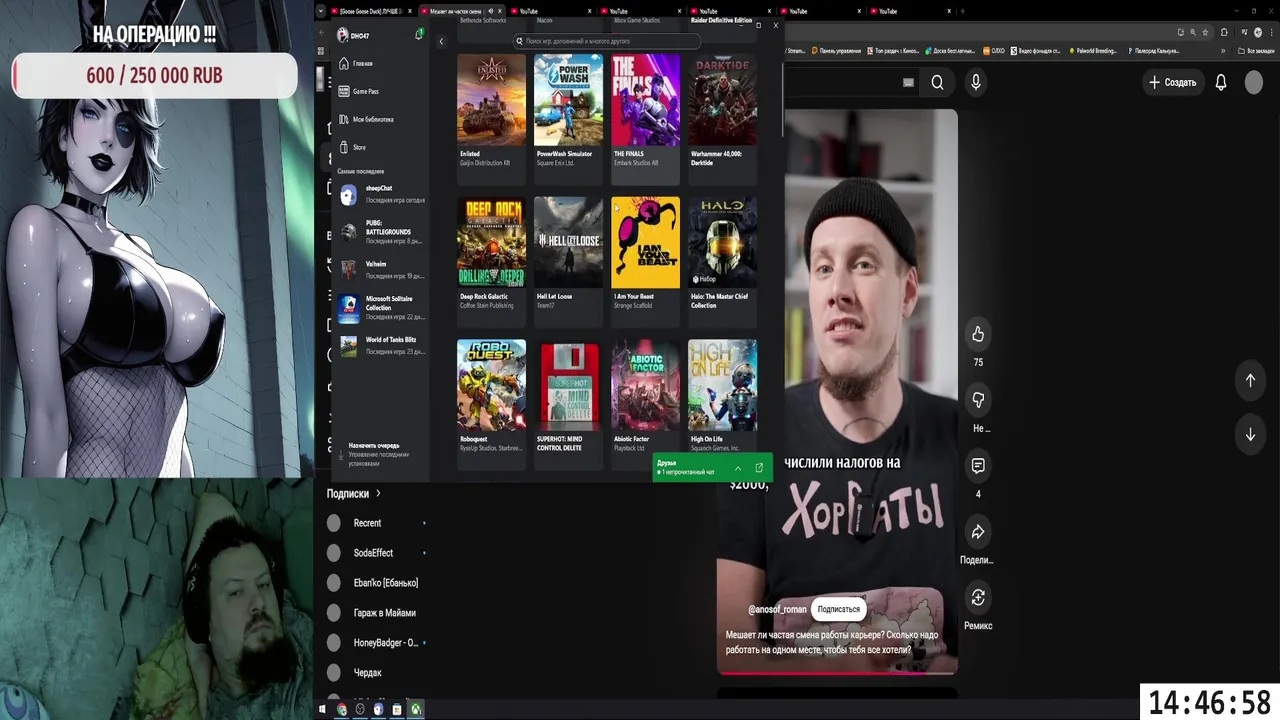The width and height of the screenshot is (1280, 720).
Task: Open @anosof_roman channel link
Action: coord(777,609)
